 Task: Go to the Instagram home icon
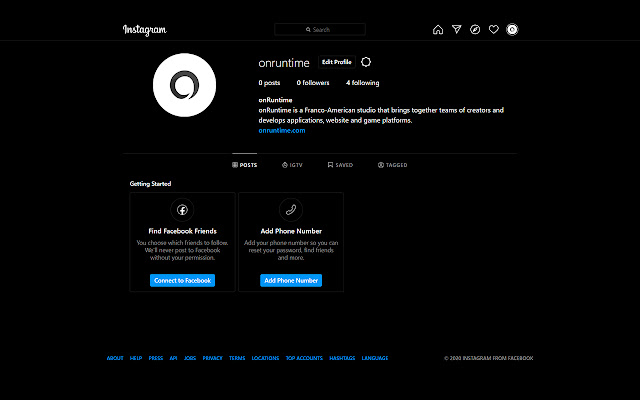click(438, 30)
